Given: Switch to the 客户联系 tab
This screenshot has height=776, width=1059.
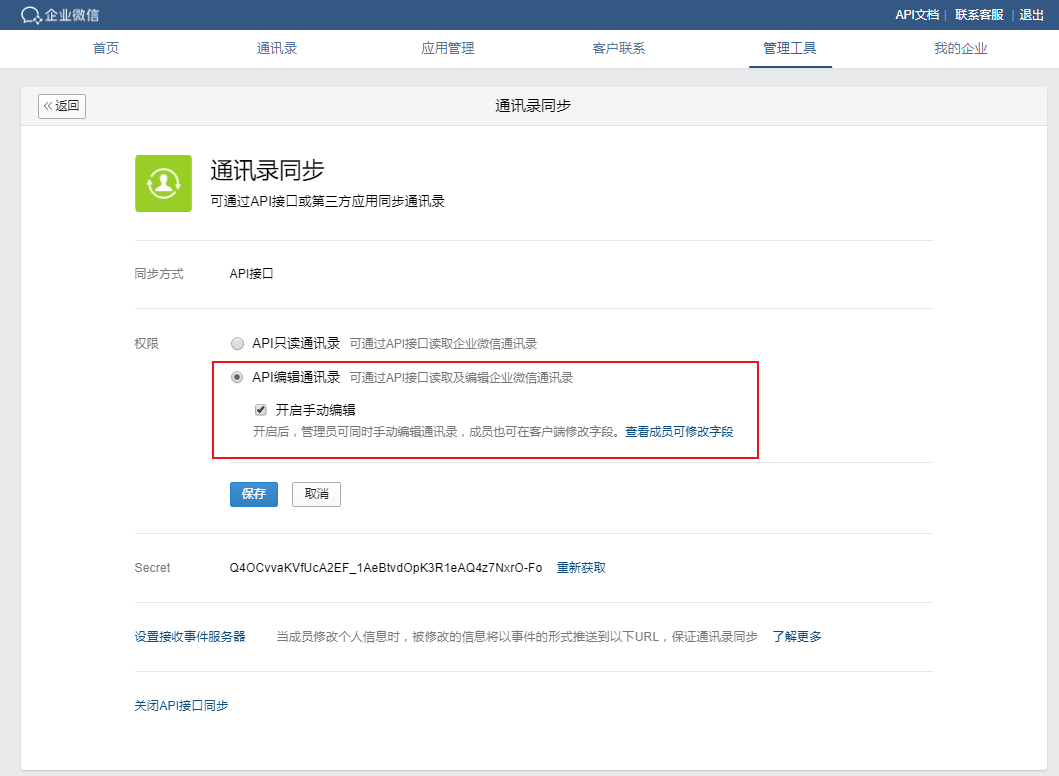Looking at the screenshot, I should (x=619, y=48).
